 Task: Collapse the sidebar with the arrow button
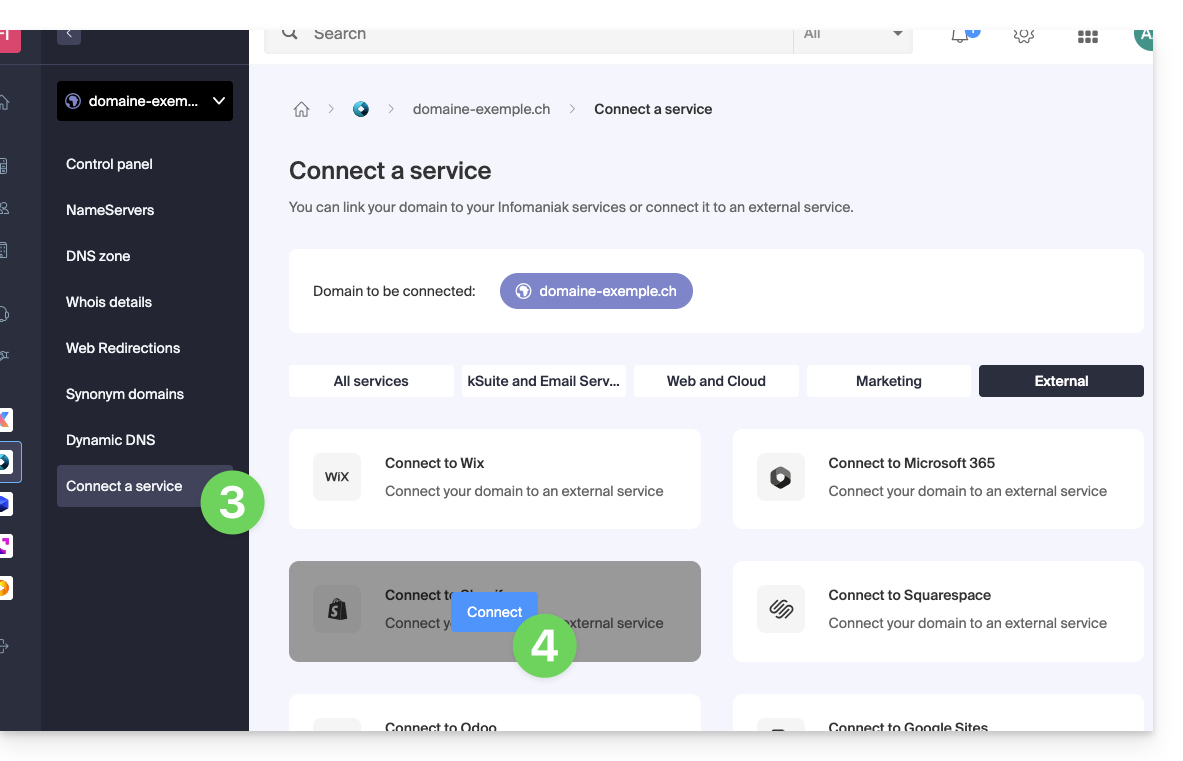[69, 35]
